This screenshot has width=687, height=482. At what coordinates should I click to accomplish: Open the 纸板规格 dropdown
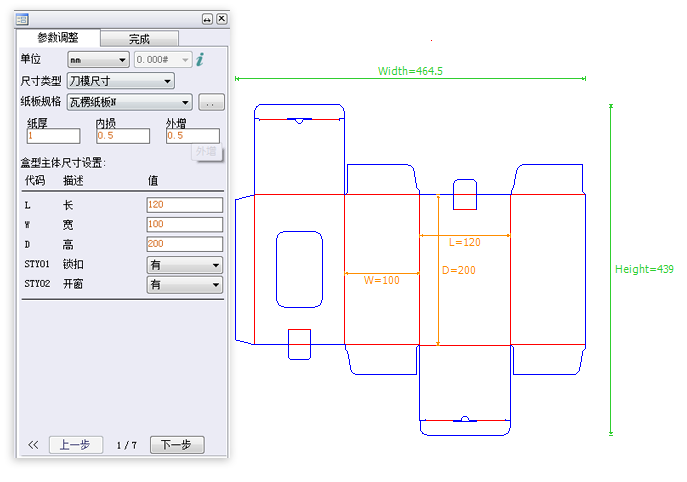click(130, 102)
